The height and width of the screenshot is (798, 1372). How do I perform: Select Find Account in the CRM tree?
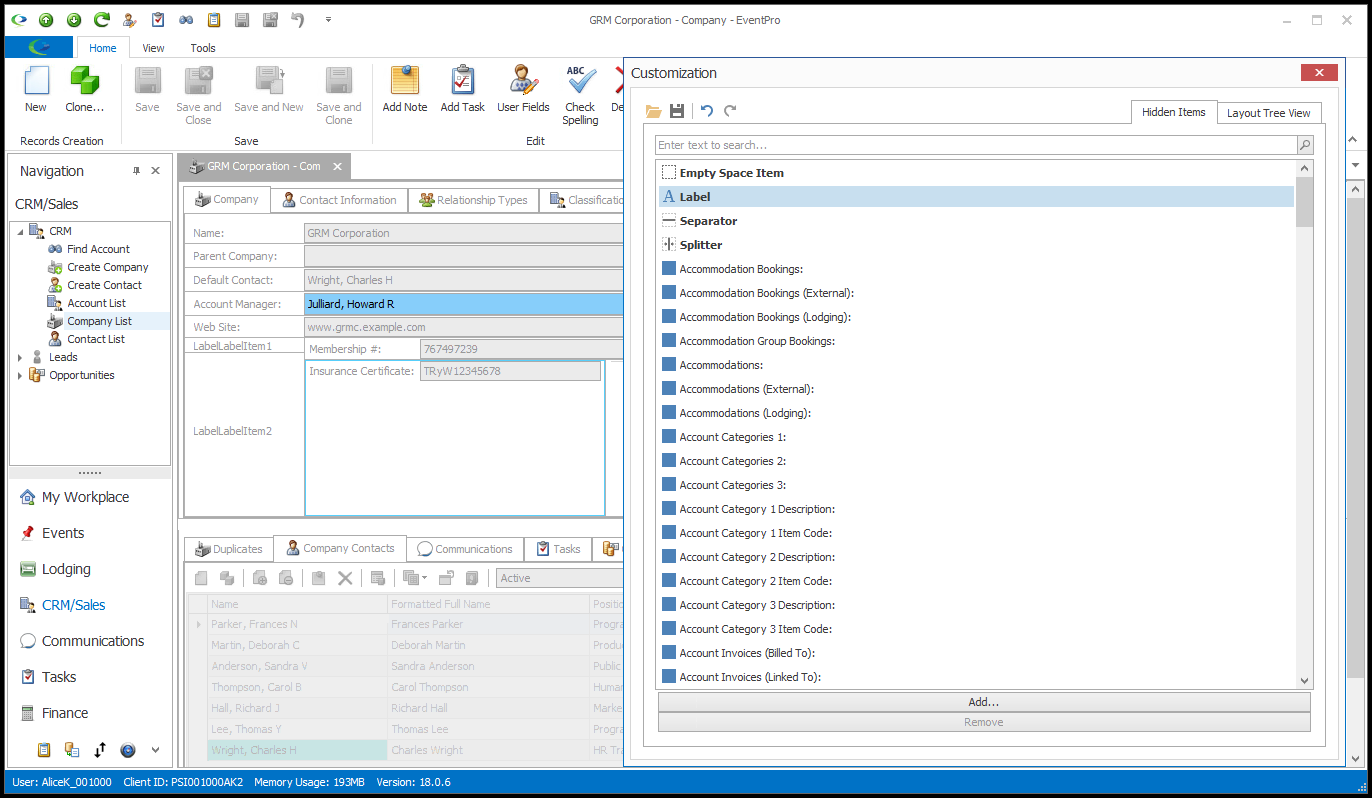tap(98, 249)
